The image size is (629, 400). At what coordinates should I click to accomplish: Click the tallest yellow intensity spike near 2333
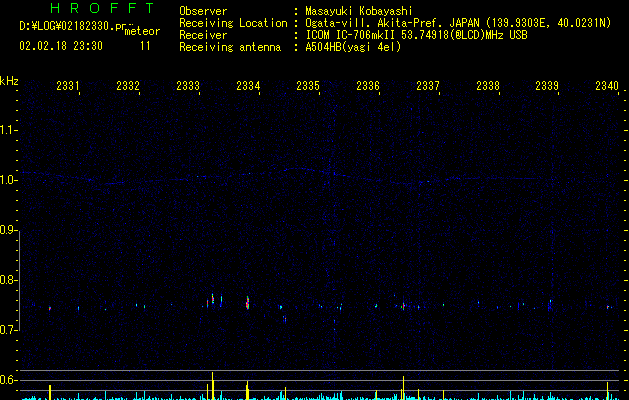(213, 386)
